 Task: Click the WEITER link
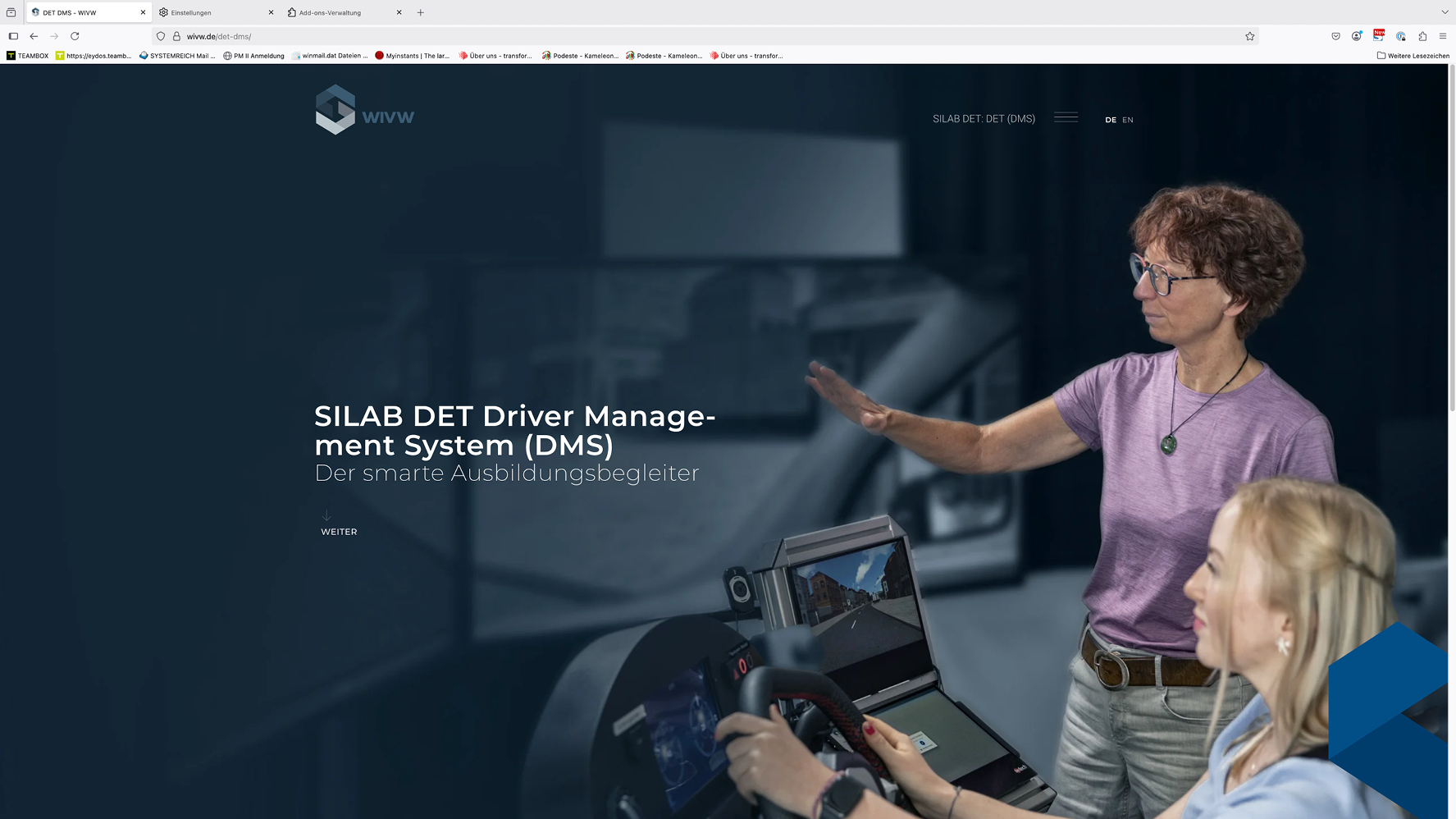click(x=339, y=532)
